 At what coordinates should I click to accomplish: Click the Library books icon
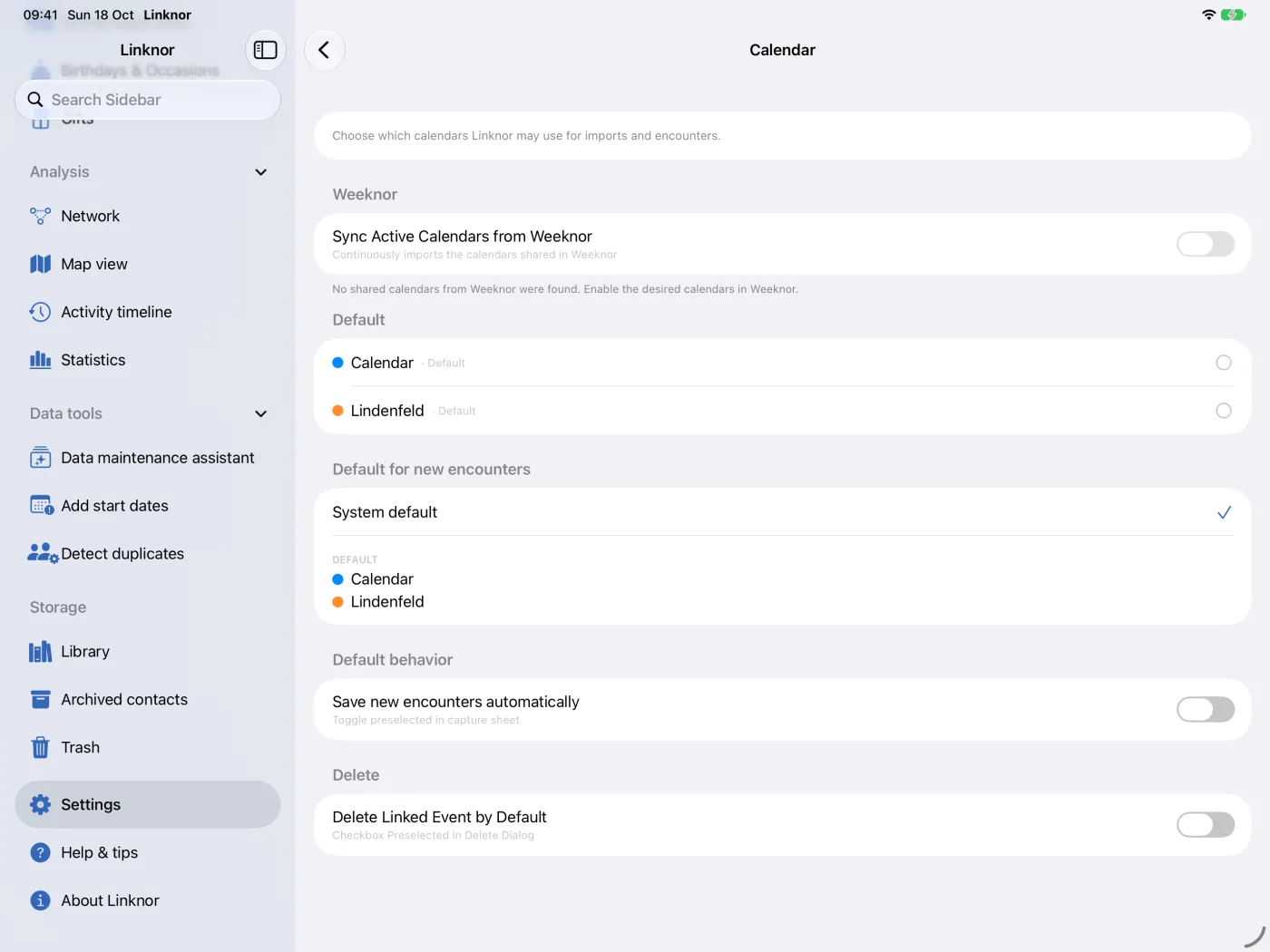pos(40,652)
